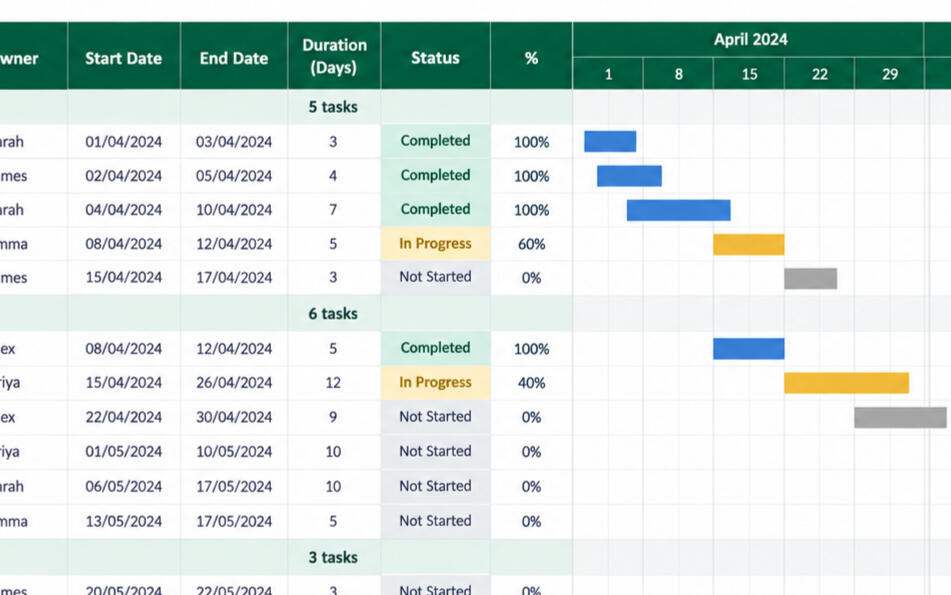Image resolution: width=951 pixels, height=595 pixels.
Task: Click week marker 22 in the timeline header
Action: (x=819, y=74)
